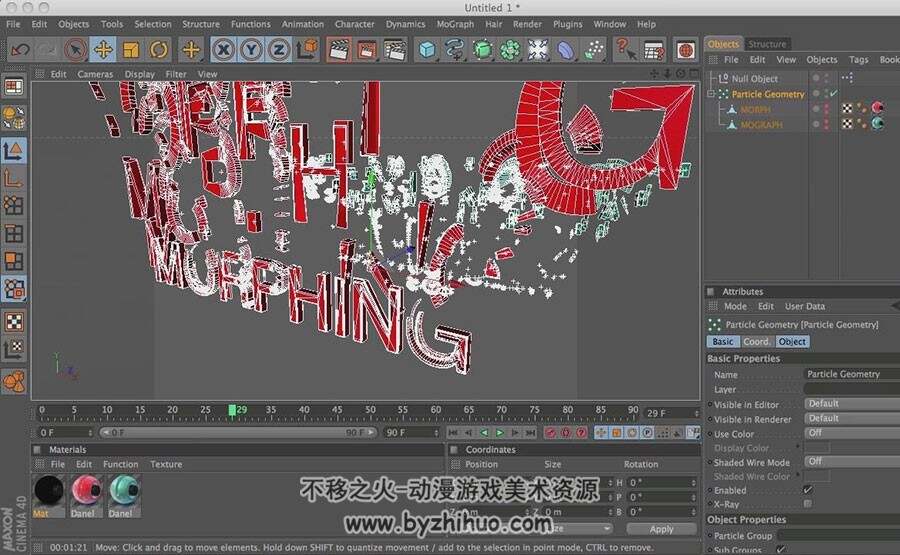The width and height of the screenshot is (900, 555).
Task: Activate the Scale tool
Action: pos(131,50)
